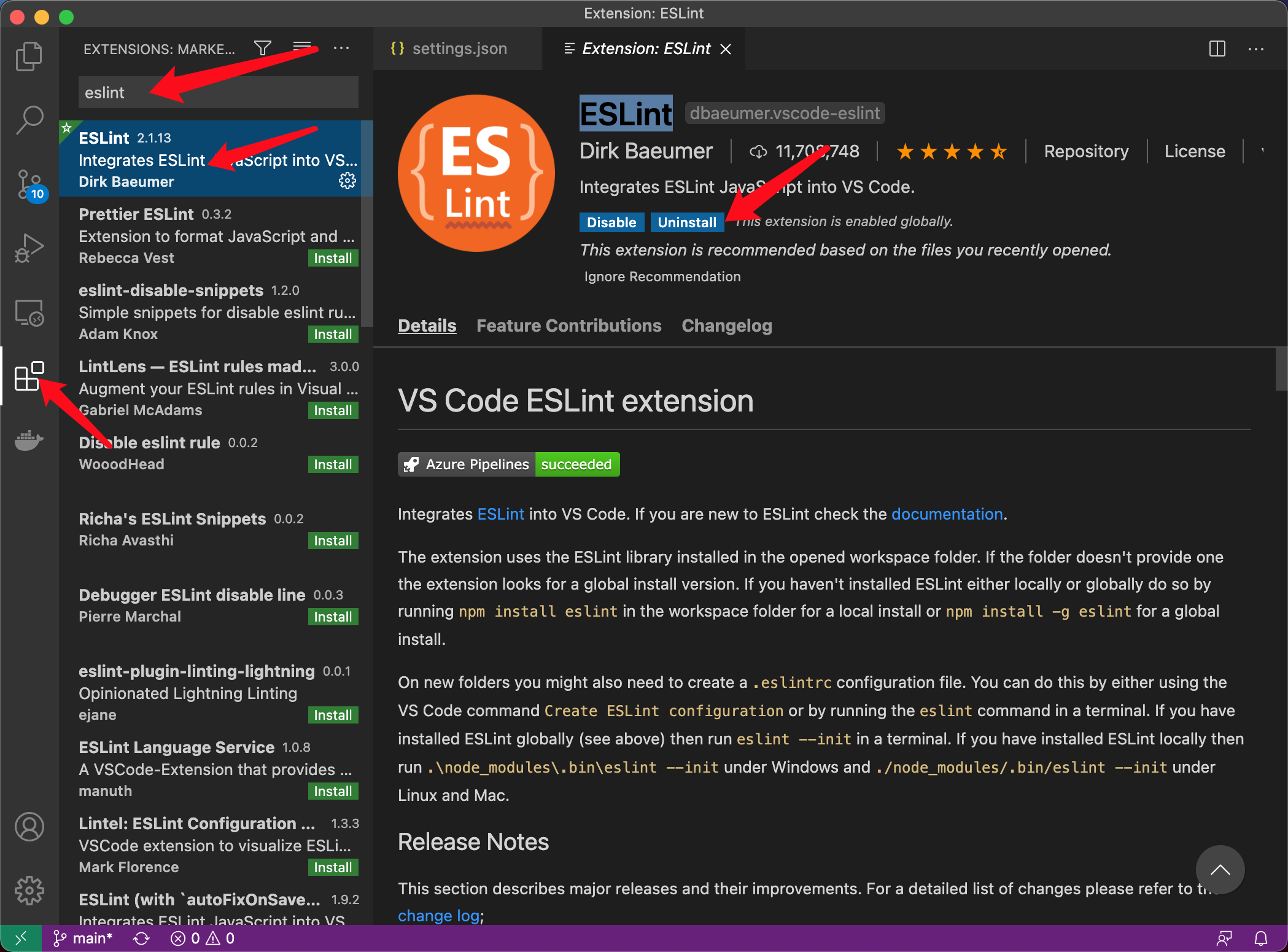
Task: Click the split editor right icon
Action: coord(1217,49)
